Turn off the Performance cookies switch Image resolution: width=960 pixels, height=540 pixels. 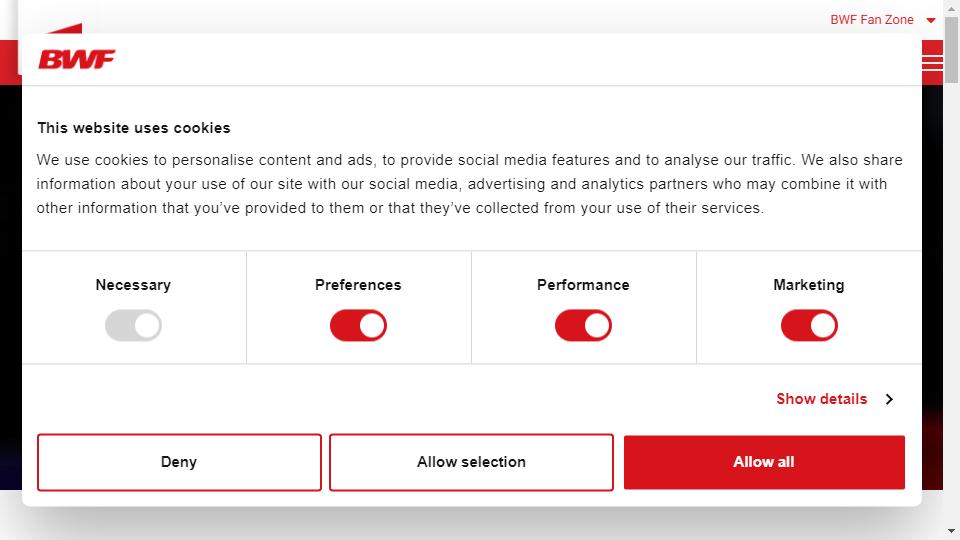tap(583, 325)
